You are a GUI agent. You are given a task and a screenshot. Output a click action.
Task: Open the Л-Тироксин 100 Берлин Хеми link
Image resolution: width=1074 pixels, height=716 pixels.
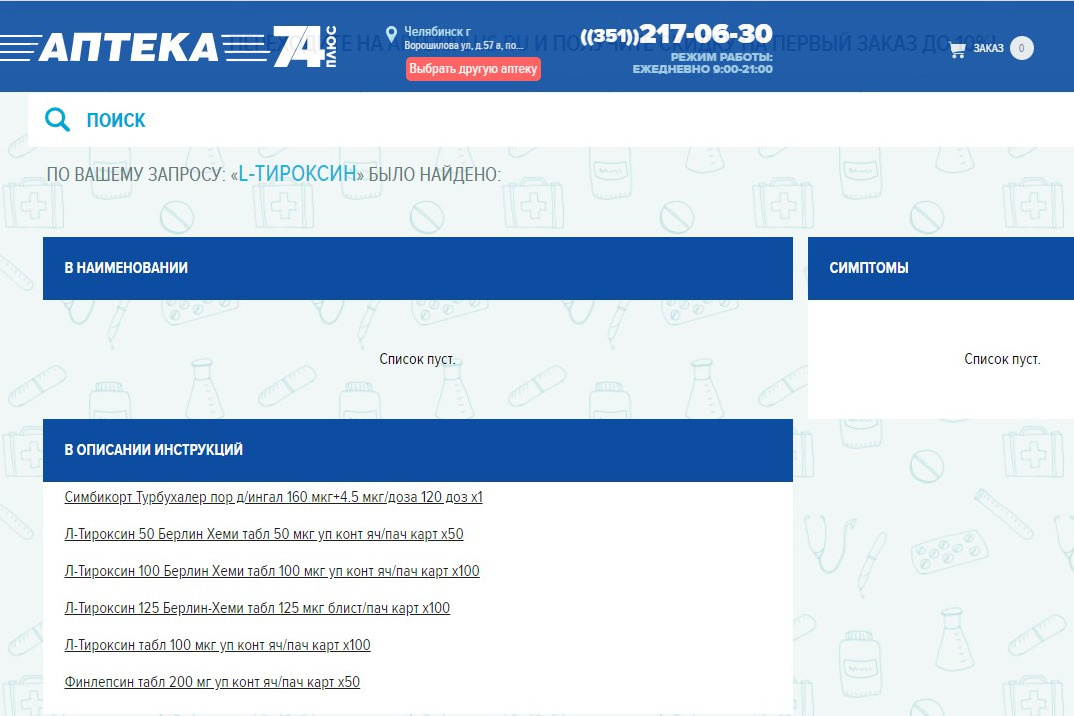(272, 571)
